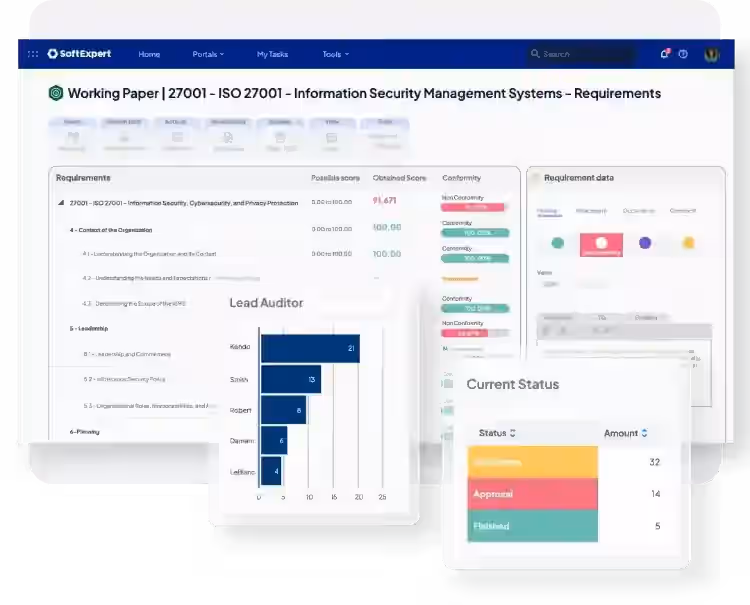Switch to the Comment tab in Requirement data

coord(683,211)
